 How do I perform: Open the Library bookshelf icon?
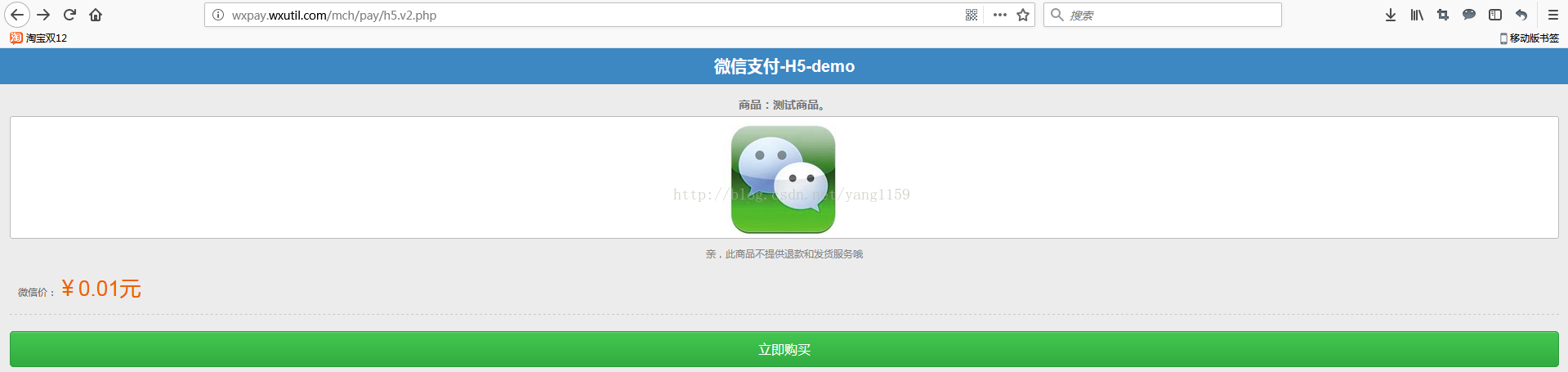pos(1417,15)
